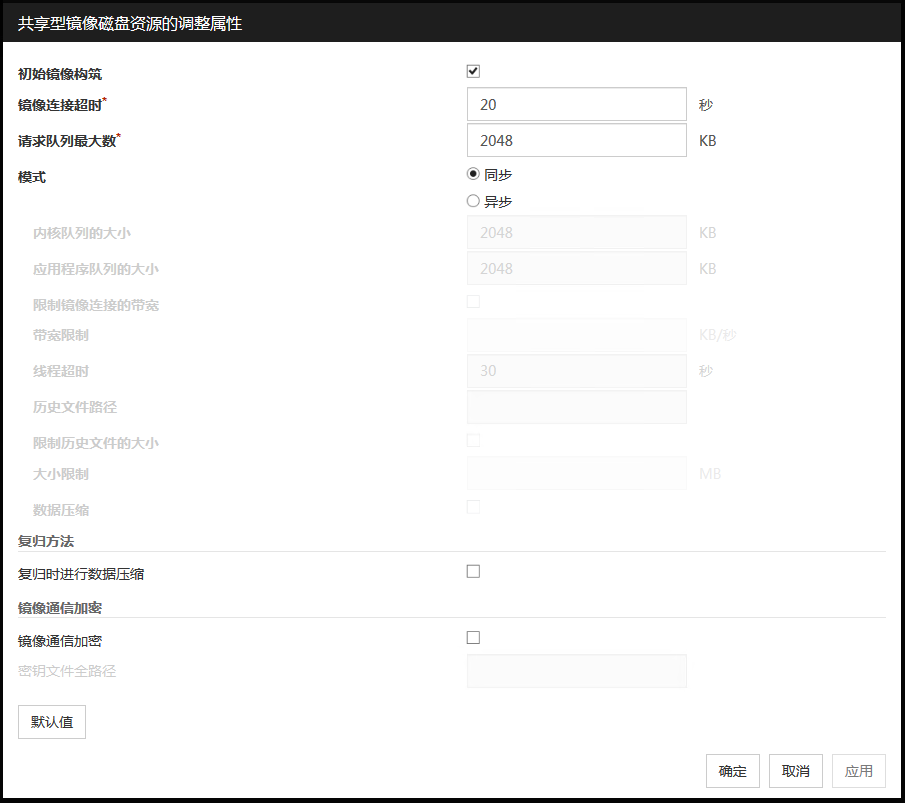Toggle the 数据压缩 checkbox

point(473,507)
